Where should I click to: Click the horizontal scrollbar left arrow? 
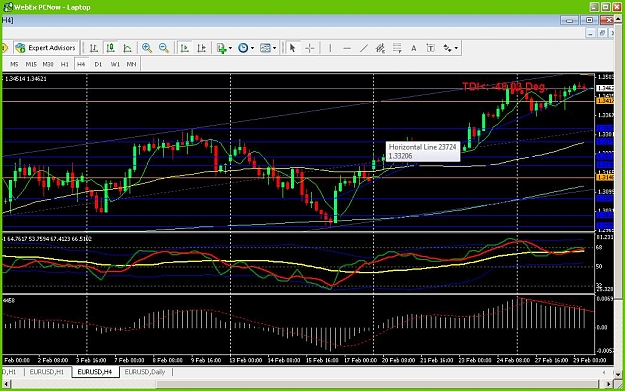[6, 384]
